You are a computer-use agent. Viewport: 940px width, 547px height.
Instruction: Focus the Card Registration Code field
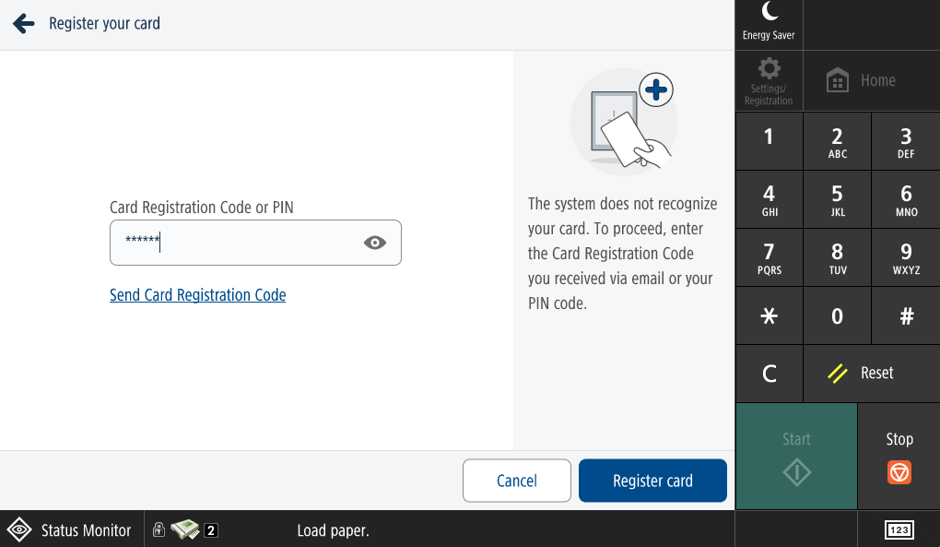pyautogui.click(x=255, y=242)
